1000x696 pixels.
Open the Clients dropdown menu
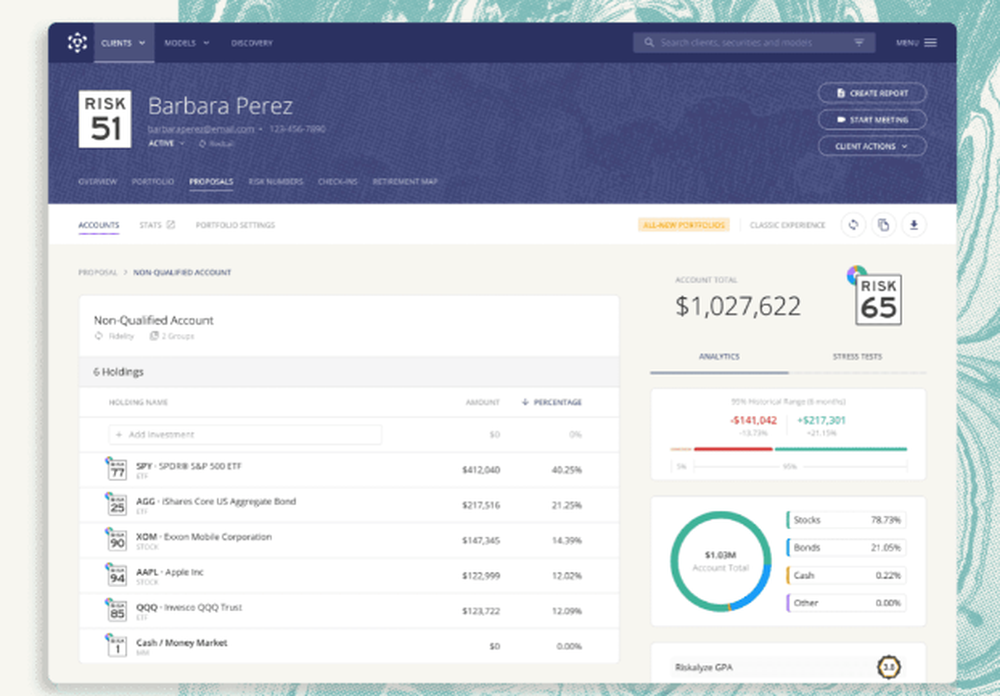(124, 43)
